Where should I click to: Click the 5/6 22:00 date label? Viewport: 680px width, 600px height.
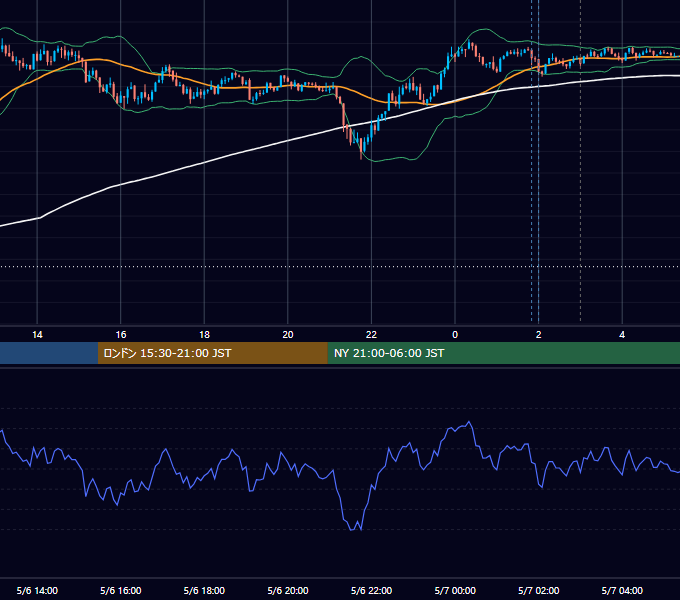[371, 590]
